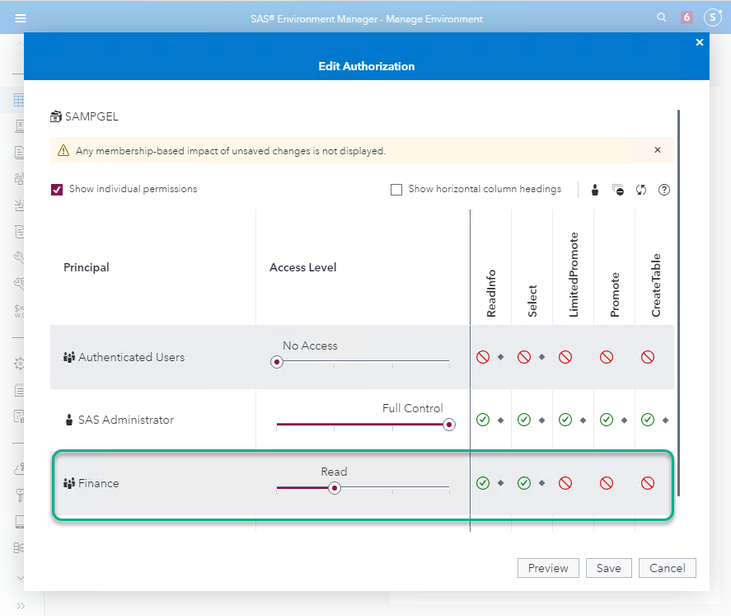731x616 pixels.
Task: Click the SAMPGEL caslib name
Action: (91, 117)
